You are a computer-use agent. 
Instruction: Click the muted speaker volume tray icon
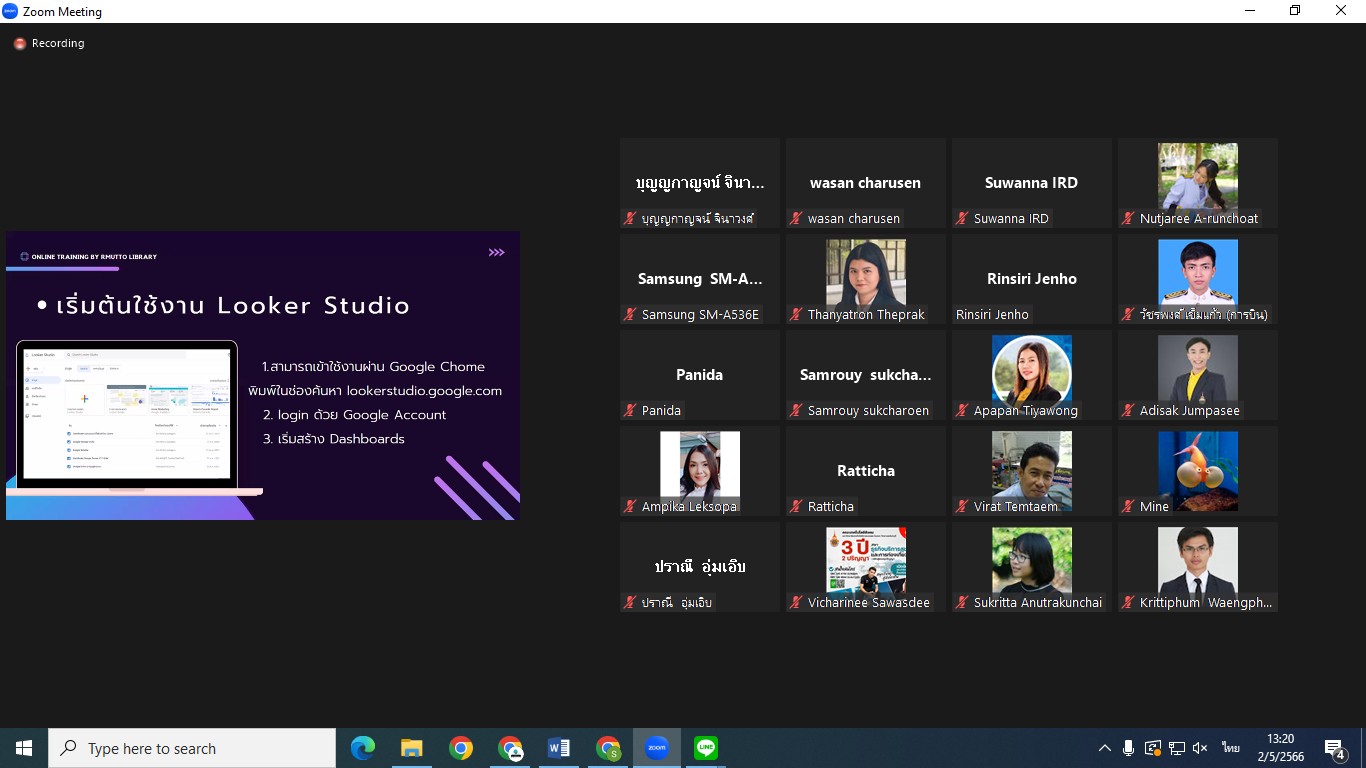tap(1201, 748)
